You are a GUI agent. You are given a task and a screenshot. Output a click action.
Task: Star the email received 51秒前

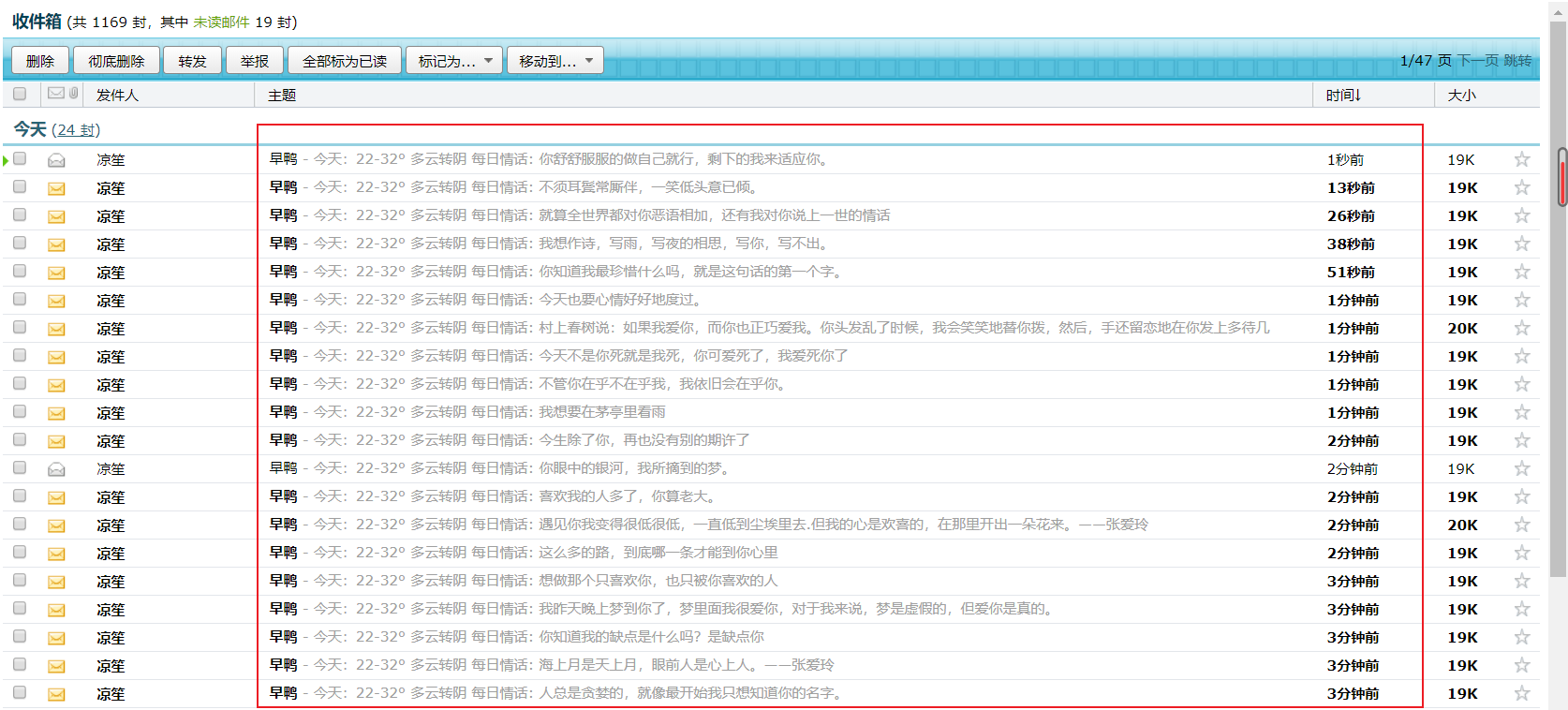tap(1522, 272)
